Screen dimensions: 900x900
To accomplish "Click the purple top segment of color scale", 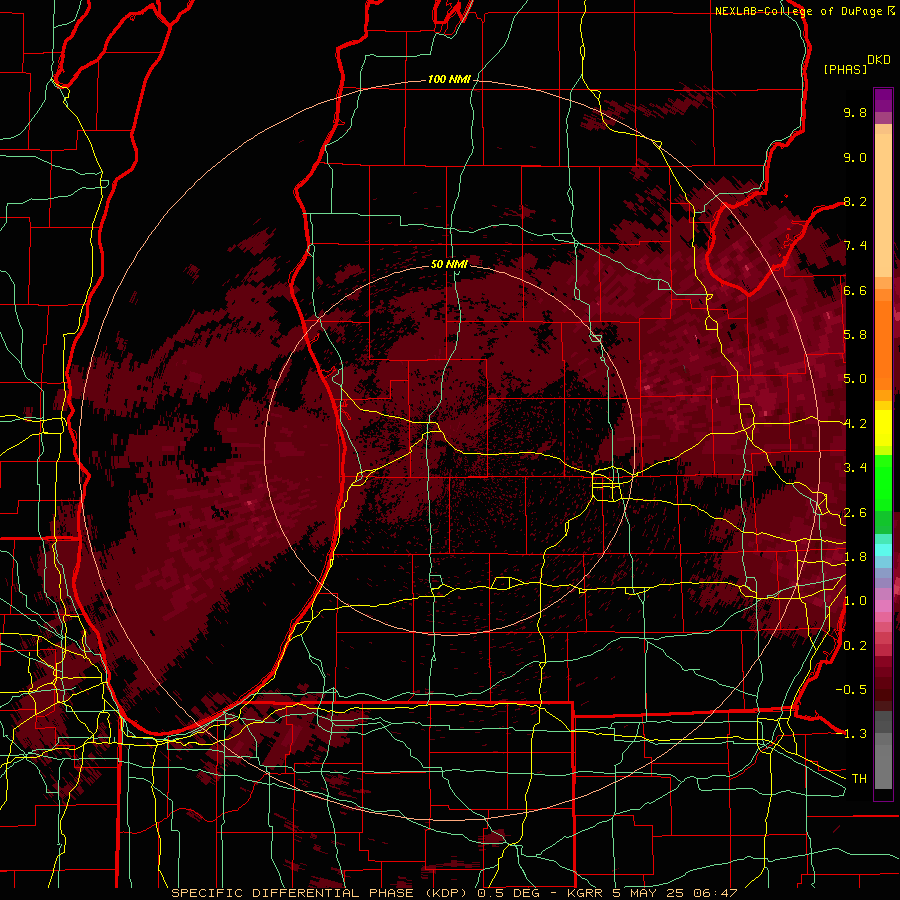I will click(x=883, y=100).
